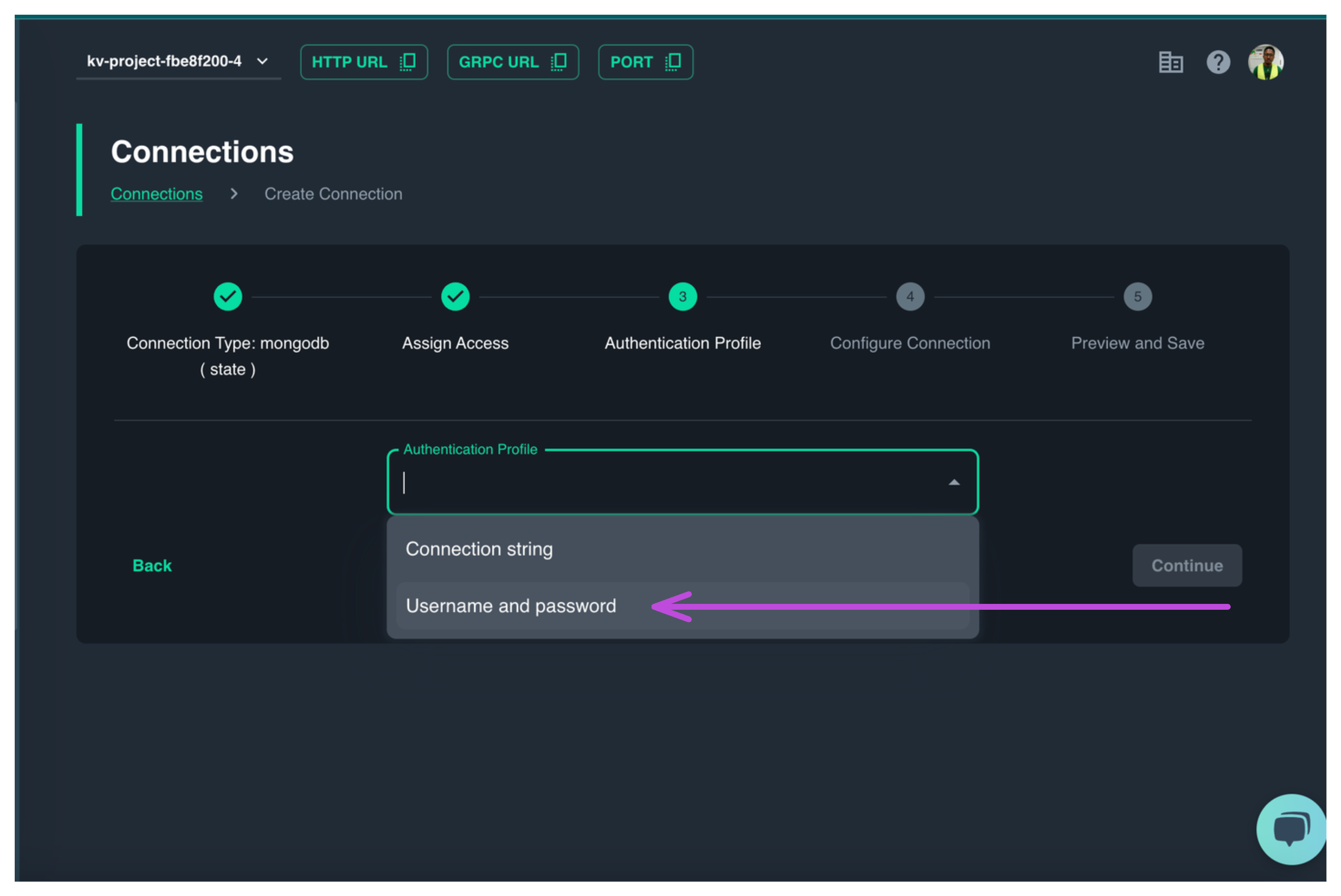
Task: Click the completed Assign Access step checkmark
Action: 455,297
